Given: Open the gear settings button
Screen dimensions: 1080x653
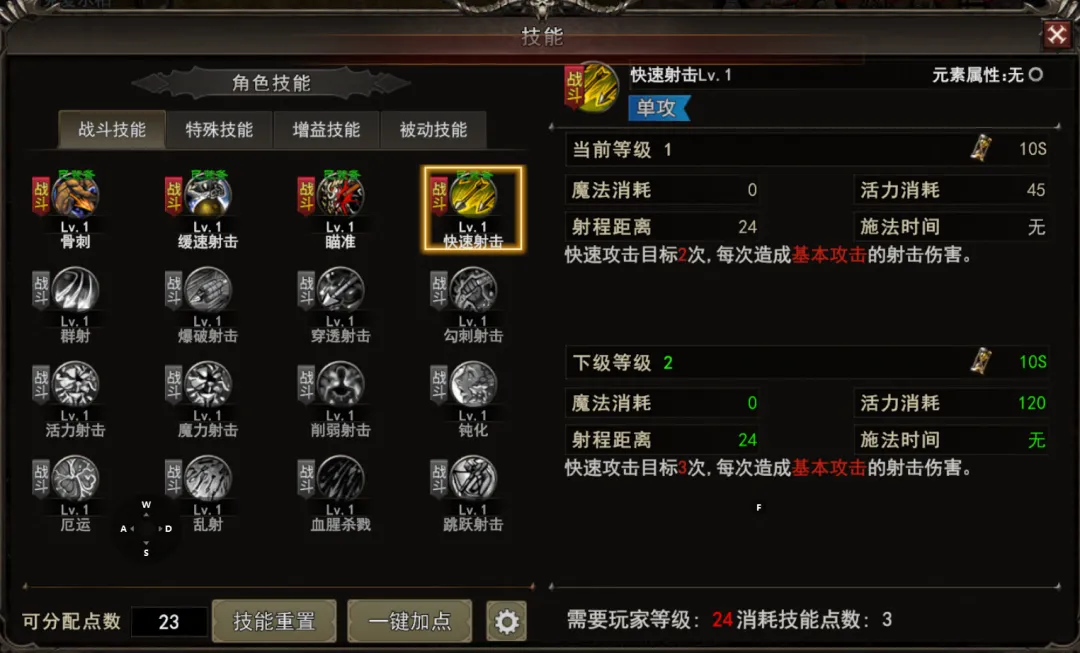Looking at the screenshot, I should pyautogui.click(x=506, y=621).
